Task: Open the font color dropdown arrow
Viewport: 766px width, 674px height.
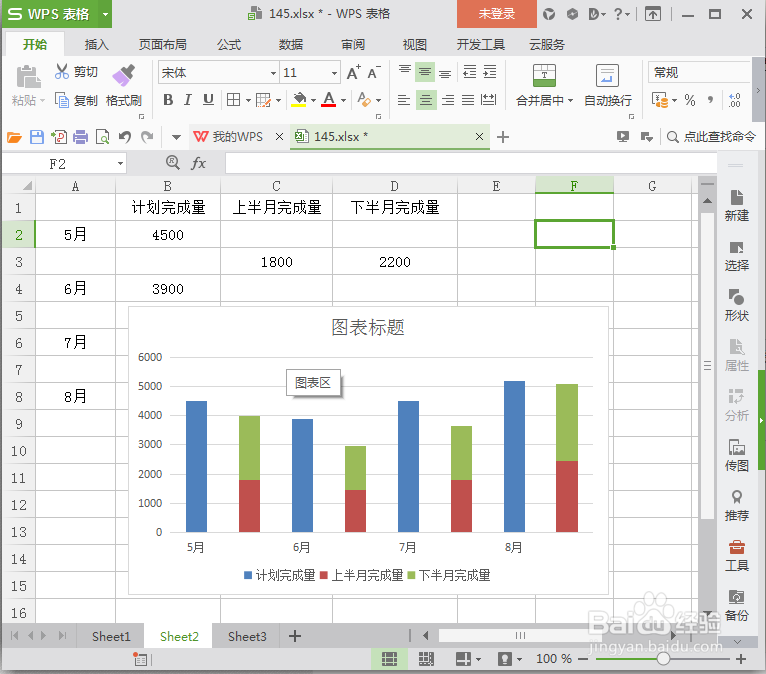Action: coord(343,101)
